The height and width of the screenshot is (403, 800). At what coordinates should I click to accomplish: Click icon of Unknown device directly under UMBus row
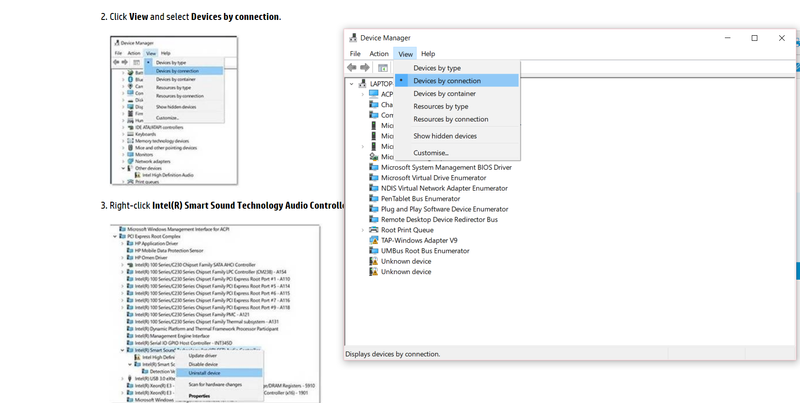[x=373, y=261]
